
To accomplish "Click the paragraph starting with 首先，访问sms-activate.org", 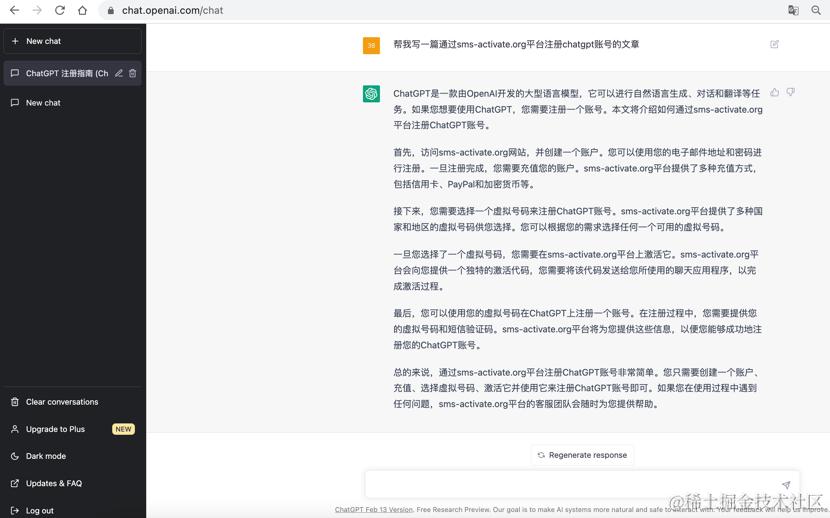I will [578, 168].
